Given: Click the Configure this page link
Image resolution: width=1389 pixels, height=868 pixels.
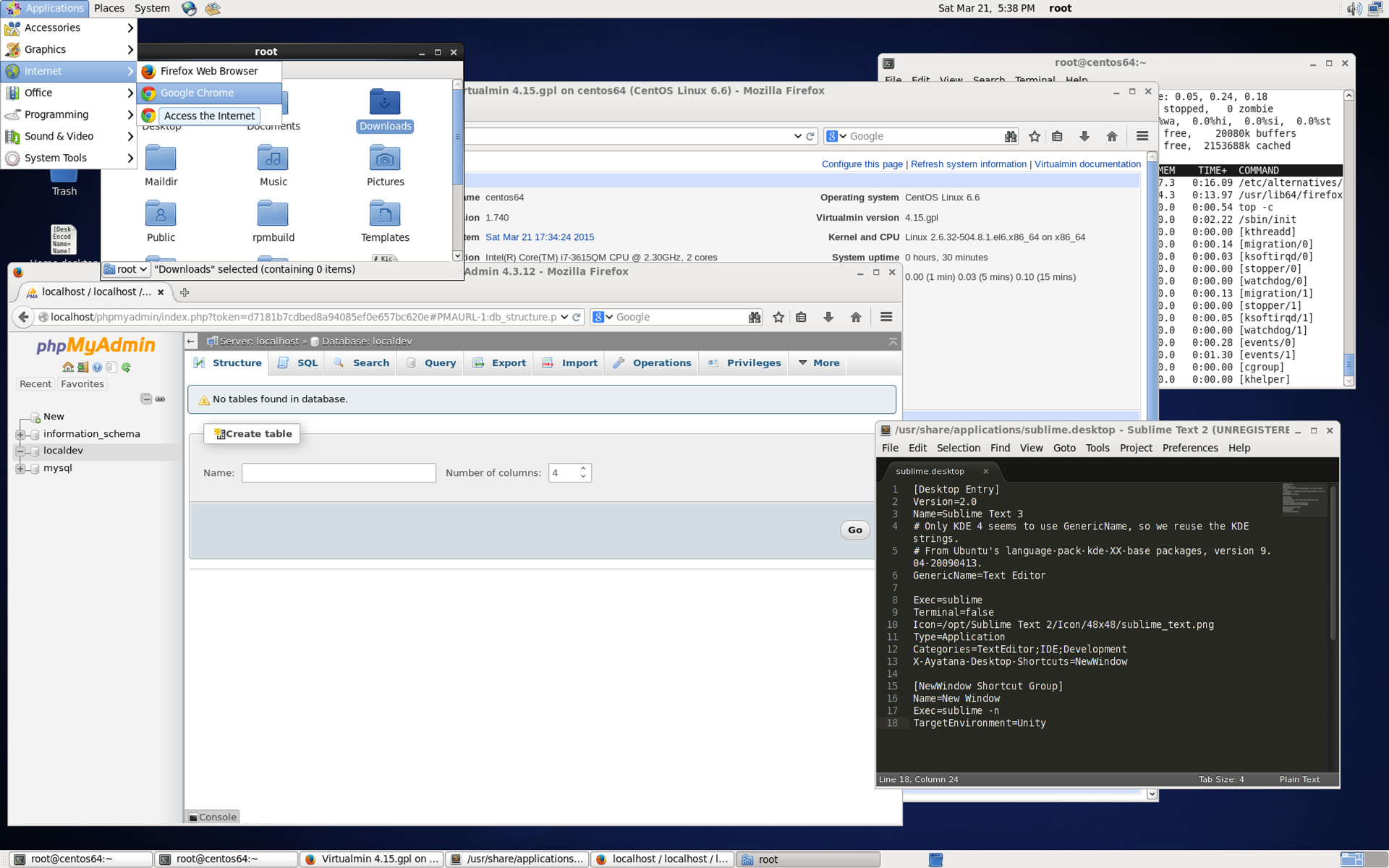Looking at the screenshot, I should pos(862,164).
